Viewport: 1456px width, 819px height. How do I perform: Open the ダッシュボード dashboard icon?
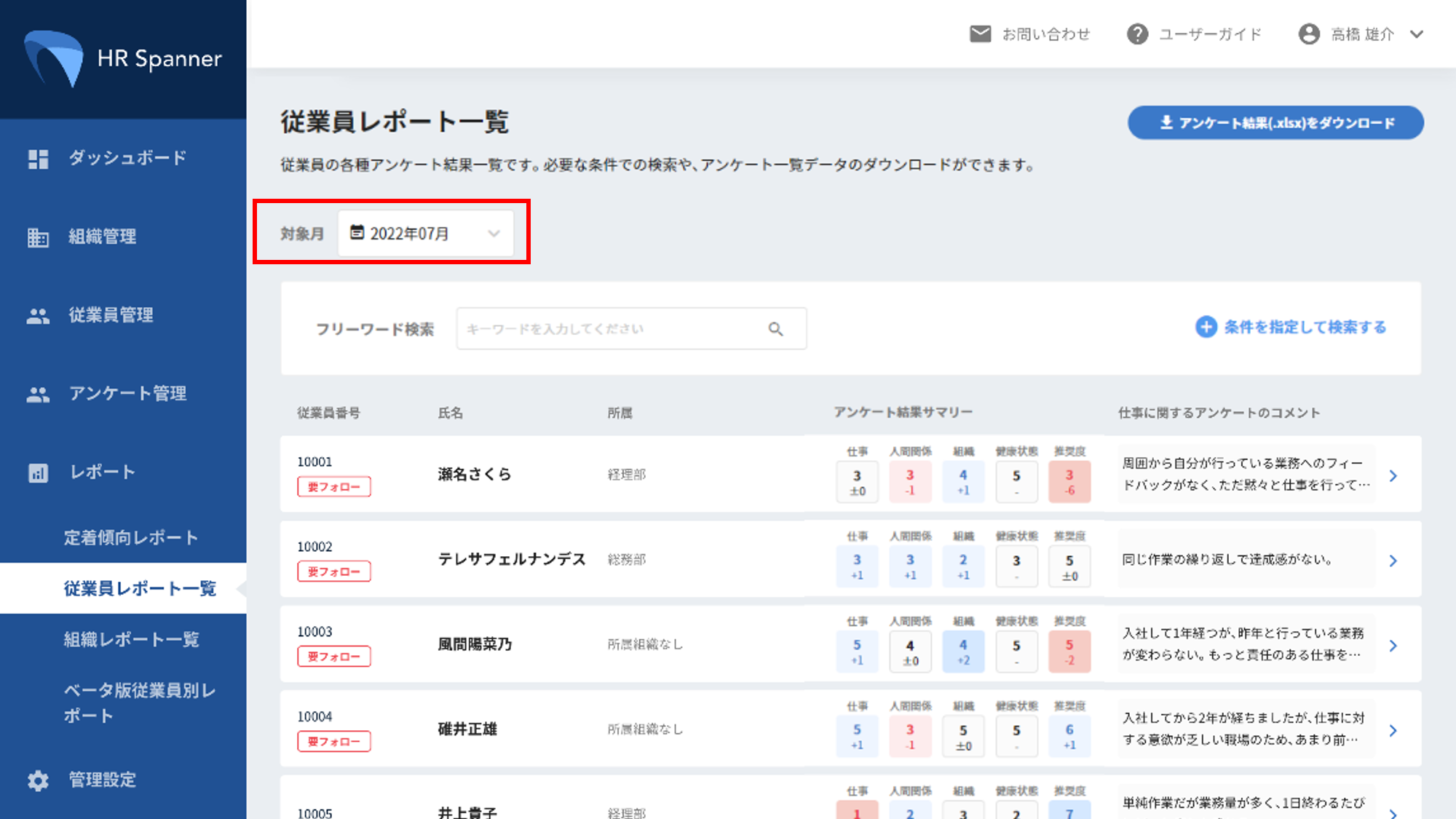(38, 159)
